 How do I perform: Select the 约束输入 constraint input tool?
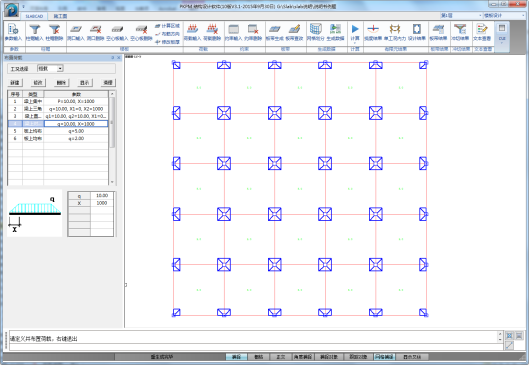(x=234, y=32)
